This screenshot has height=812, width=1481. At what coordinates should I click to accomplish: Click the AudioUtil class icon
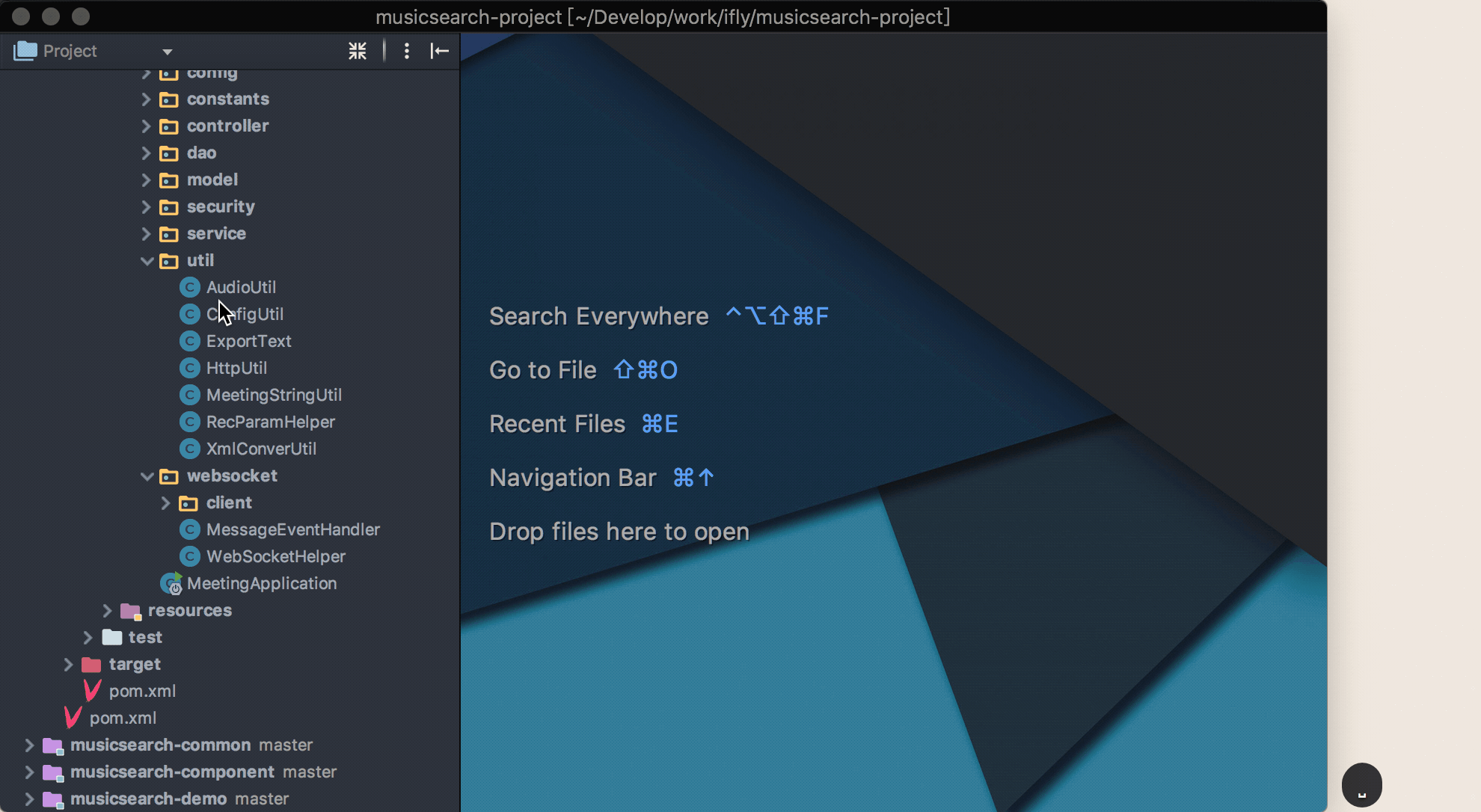[190, 287]
